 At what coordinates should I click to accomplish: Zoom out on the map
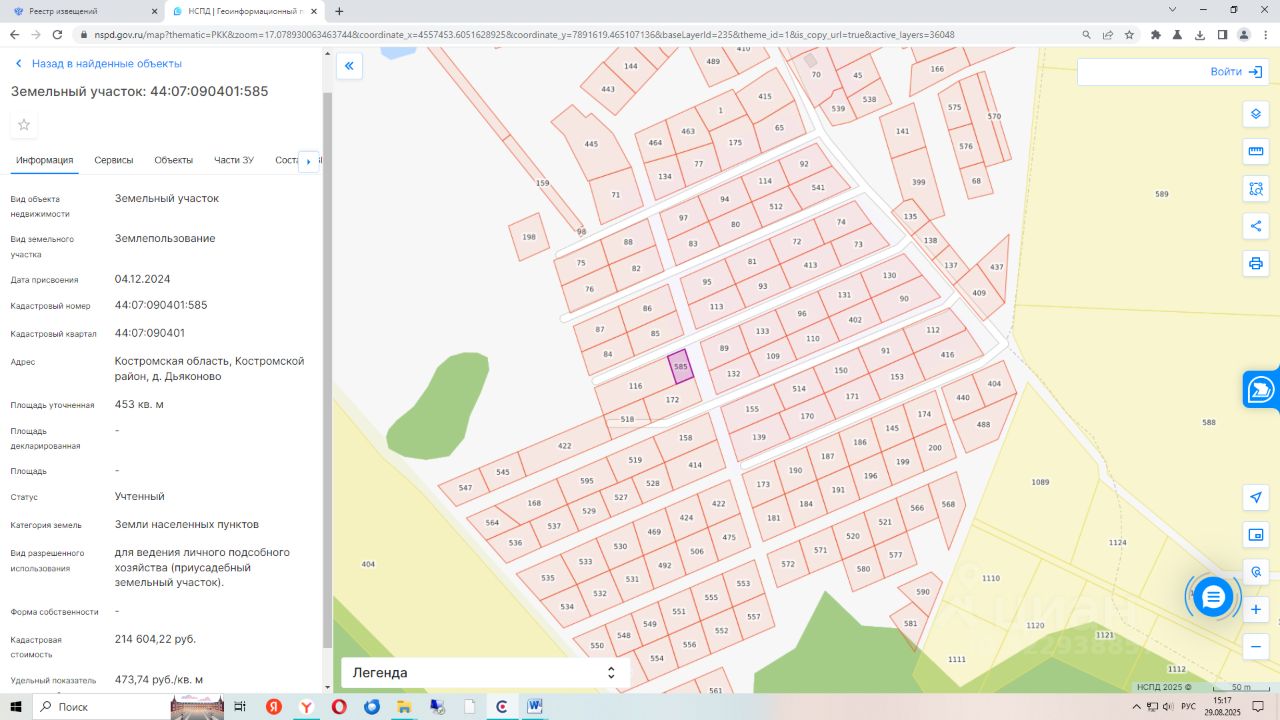click(1256, 647)
